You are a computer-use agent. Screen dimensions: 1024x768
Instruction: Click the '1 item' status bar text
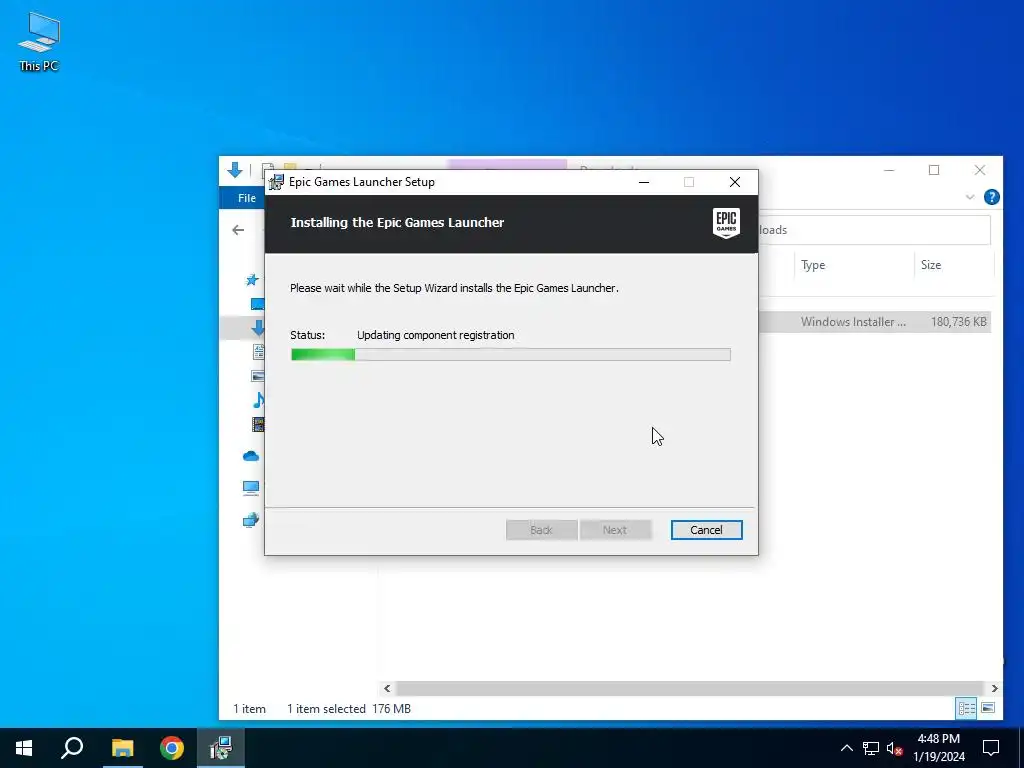[249, 709]
